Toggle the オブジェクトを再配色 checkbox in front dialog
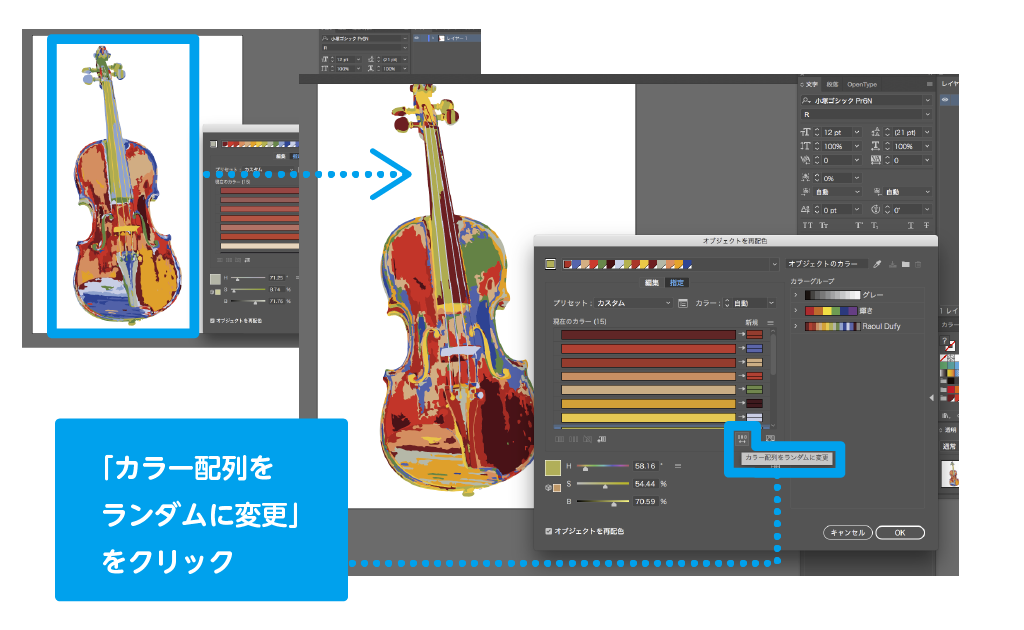1024x630 pixels. [x=549, y=531]
